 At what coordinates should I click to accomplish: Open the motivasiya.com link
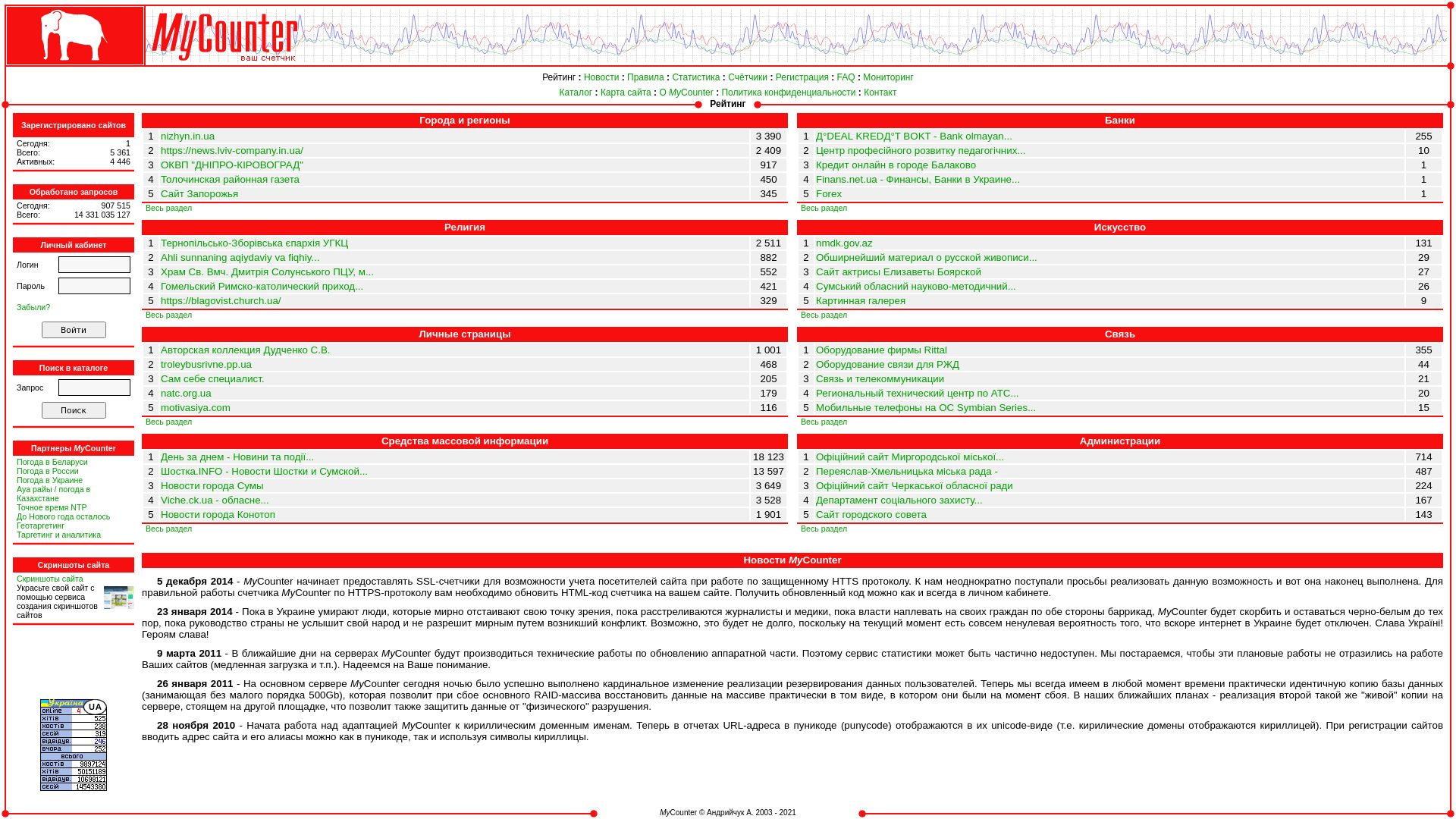[196, 408]
